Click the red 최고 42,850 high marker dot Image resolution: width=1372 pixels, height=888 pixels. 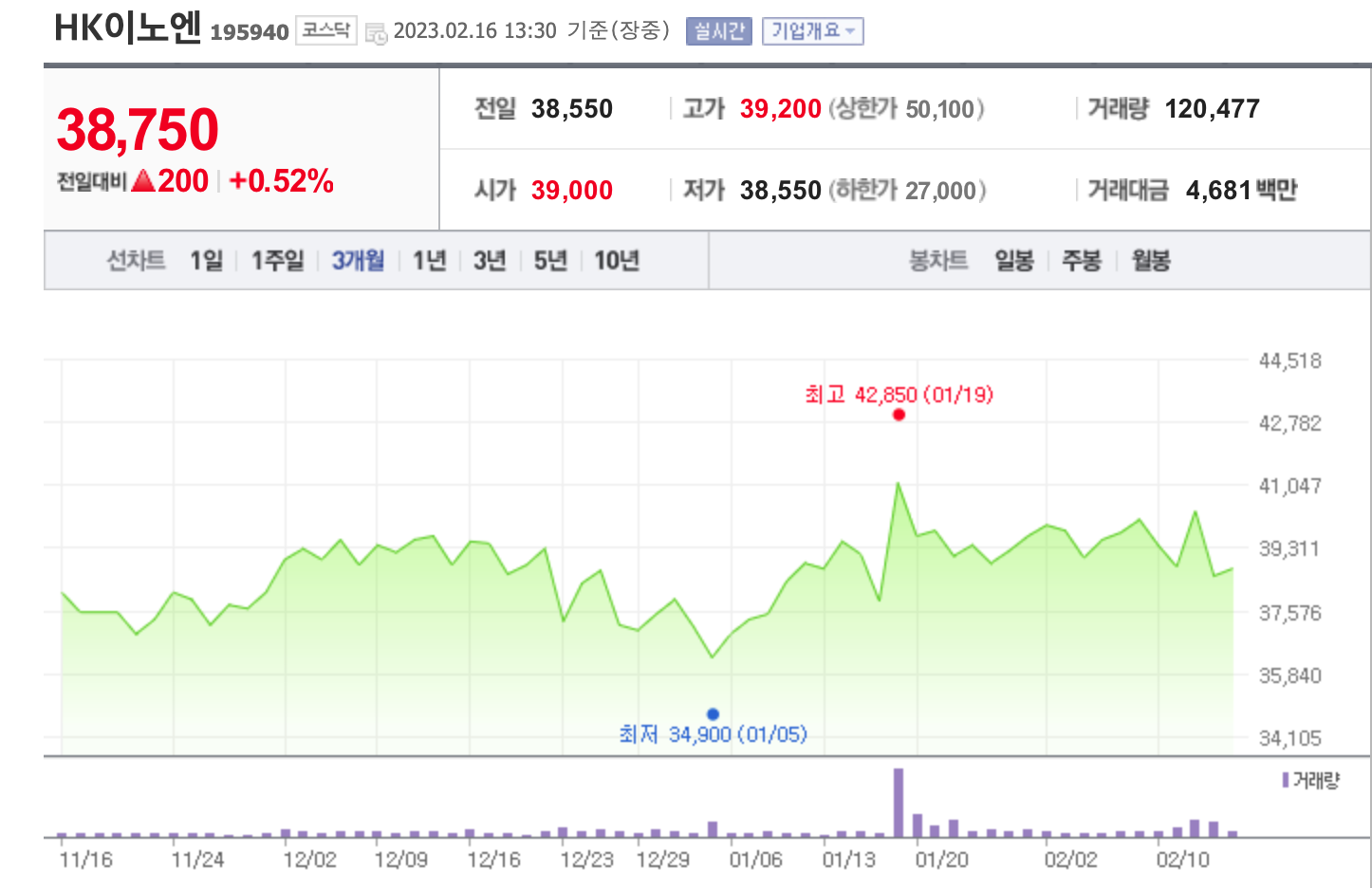[899, 415]
